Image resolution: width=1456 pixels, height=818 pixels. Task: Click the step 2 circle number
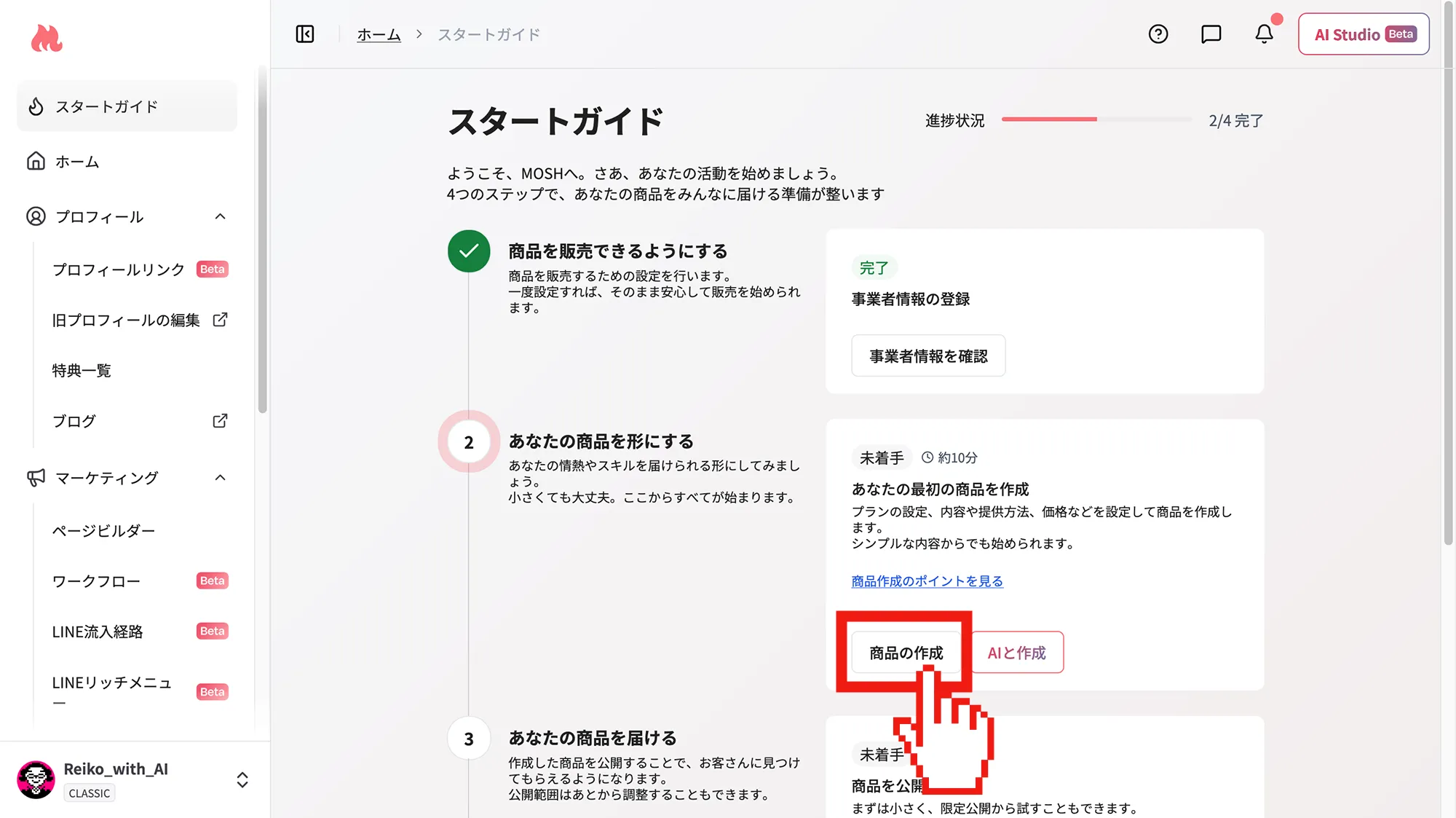pyautogui.click(x=469, y=442)
